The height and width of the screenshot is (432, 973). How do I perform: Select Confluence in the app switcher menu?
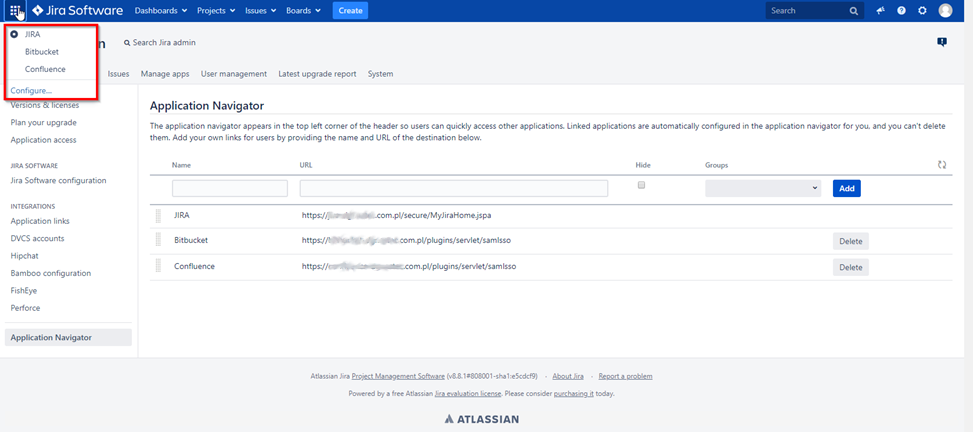(45, 69)
